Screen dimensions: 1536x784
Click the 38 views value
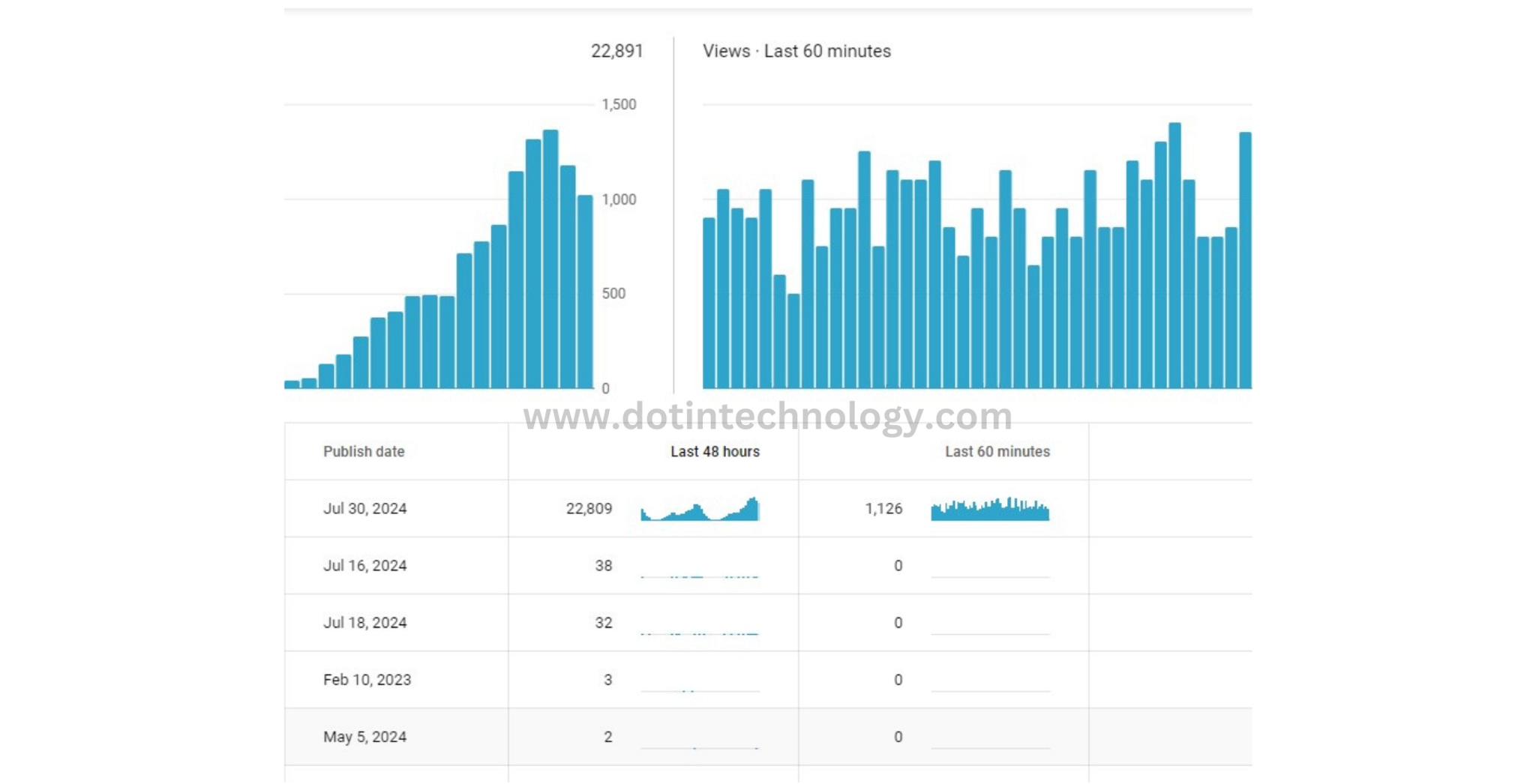point(604,565)
